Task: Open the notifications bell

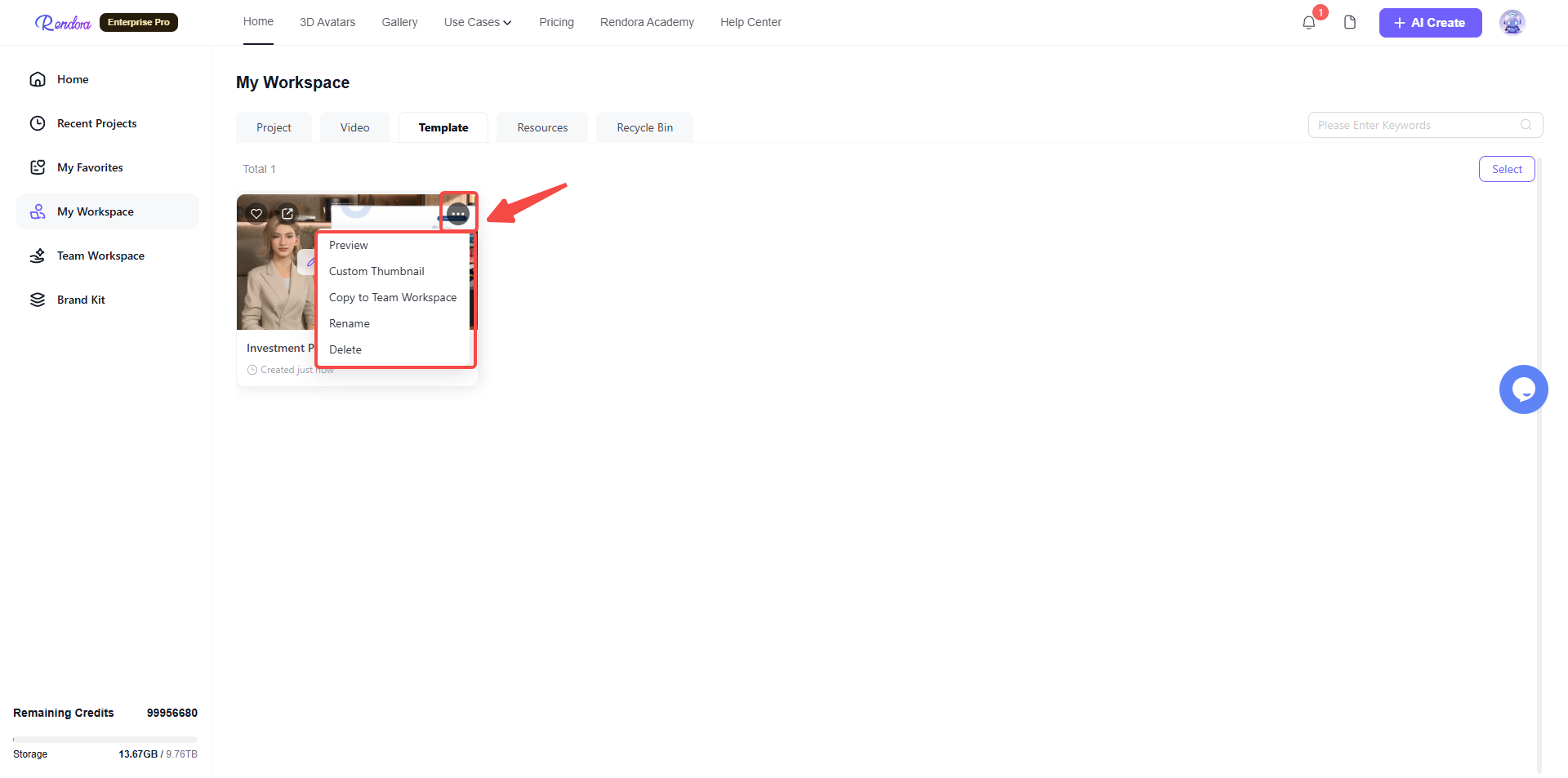Action: click(1309, 23)
